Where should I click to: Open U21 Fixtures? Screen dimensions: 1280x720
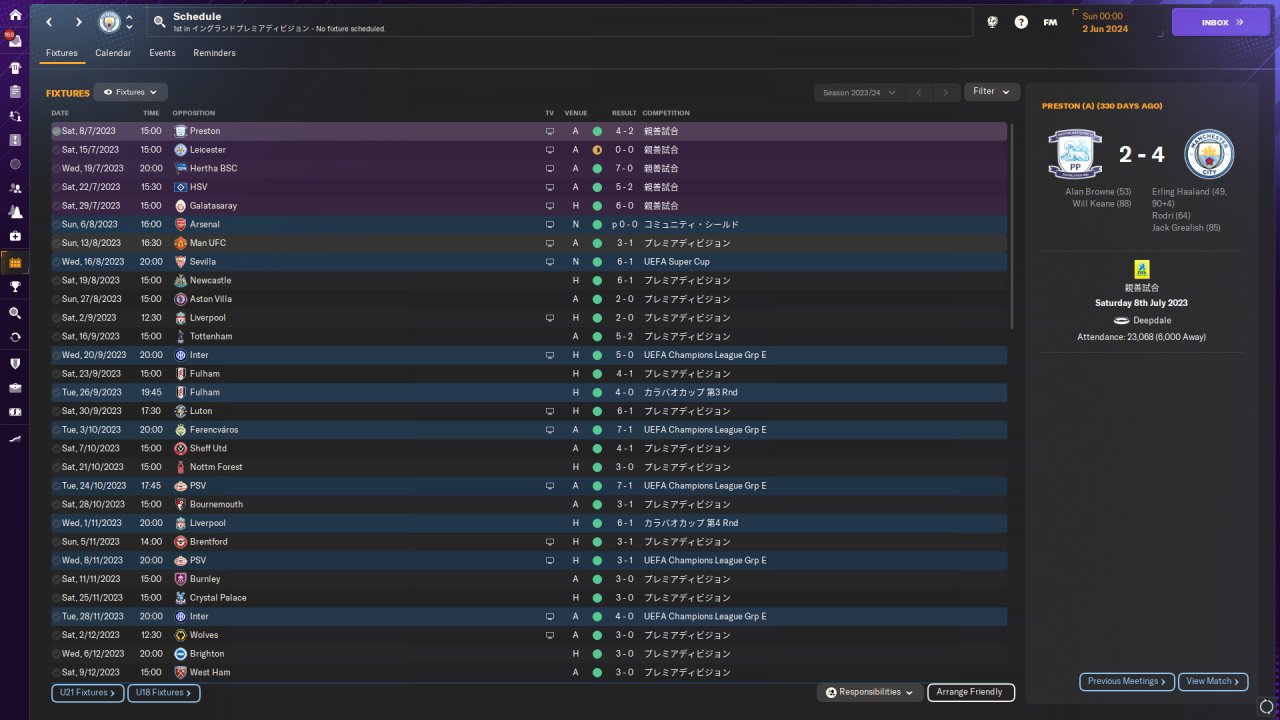click(x=87, y=692)
